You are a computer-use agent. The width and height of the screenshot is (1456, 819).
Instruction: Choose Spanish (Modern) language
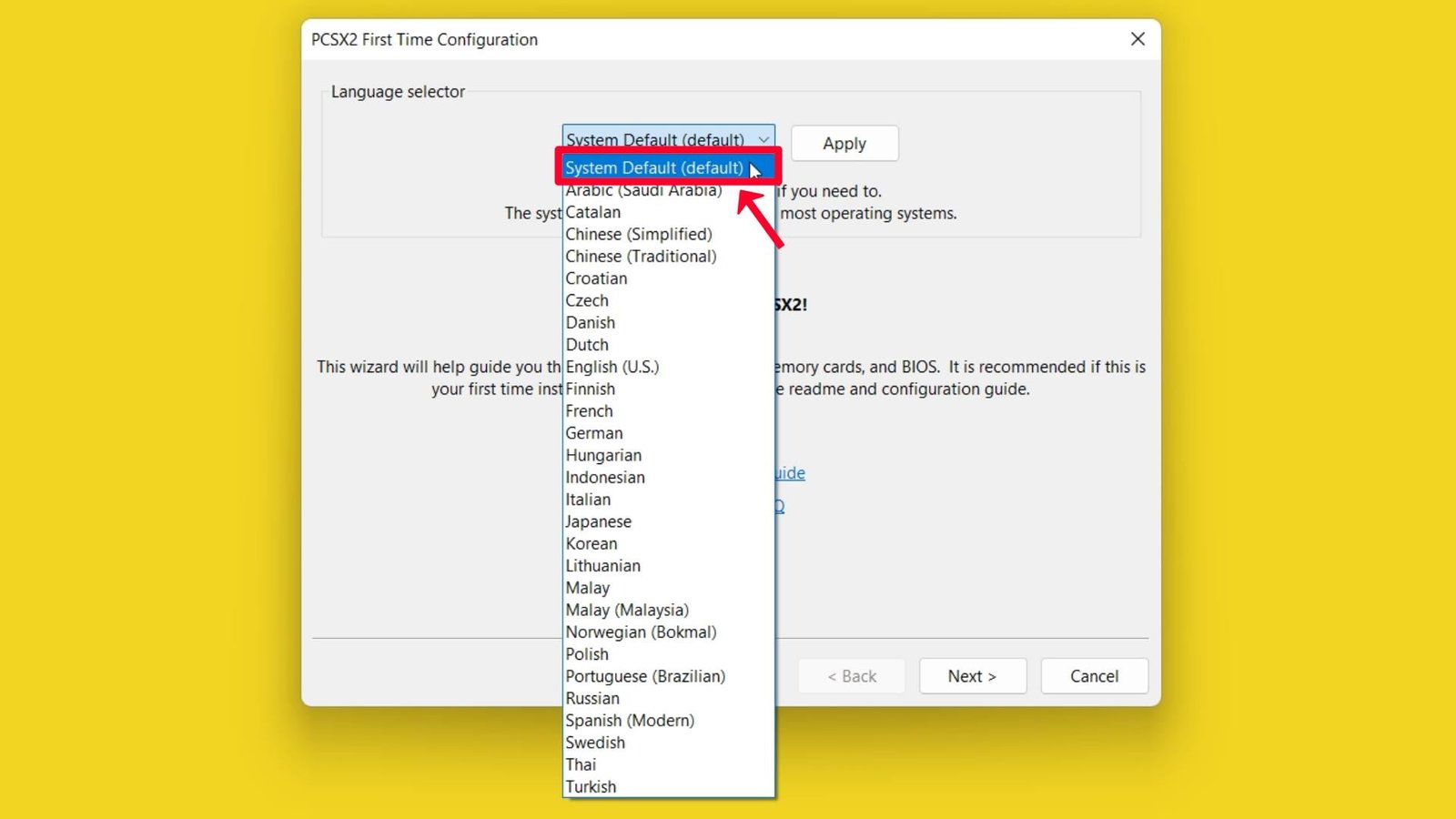669,722
